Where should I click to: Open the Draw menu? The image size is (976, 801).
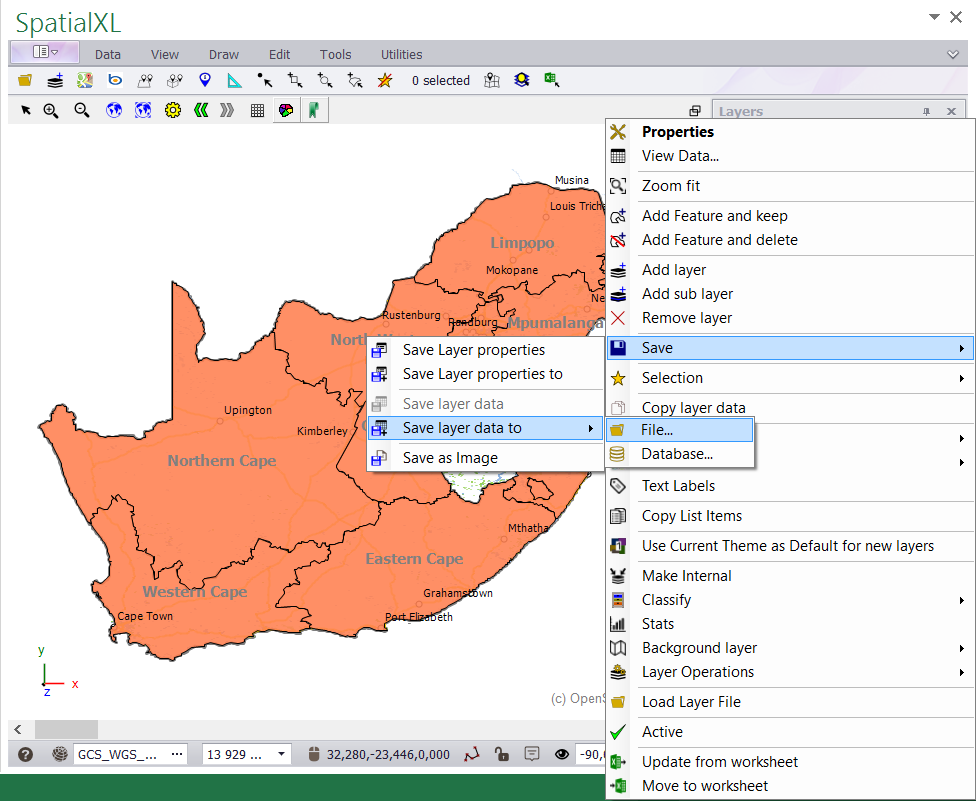[x=224, y=55]
